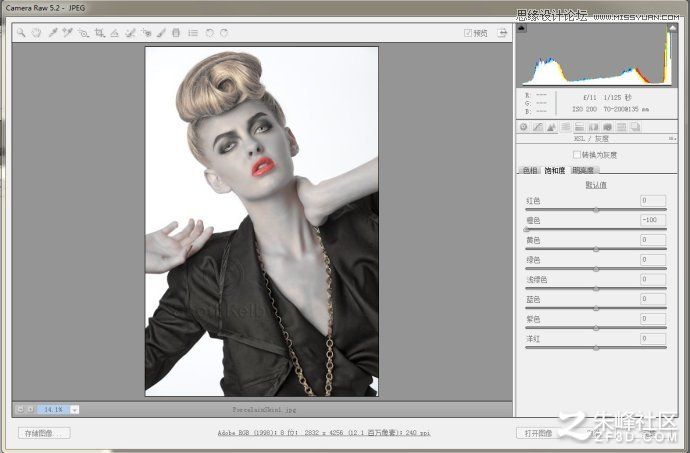The image size is (690, 453).
Task: Click the 橙色 saturation slider
Action: pos(596,229)
